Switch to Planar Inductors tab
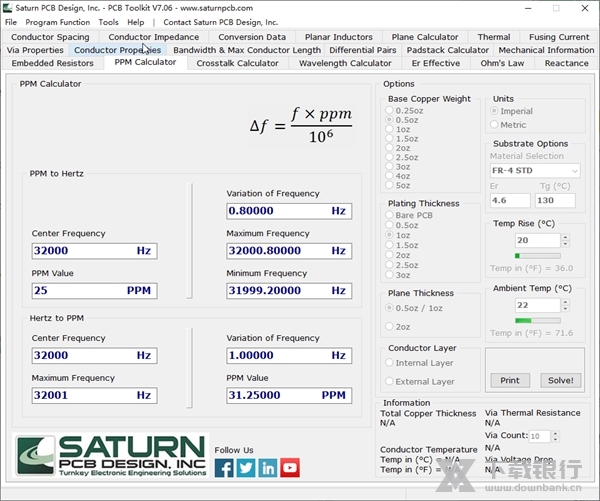600x501 pixels. pyautogui.click(x=339, y=37)
